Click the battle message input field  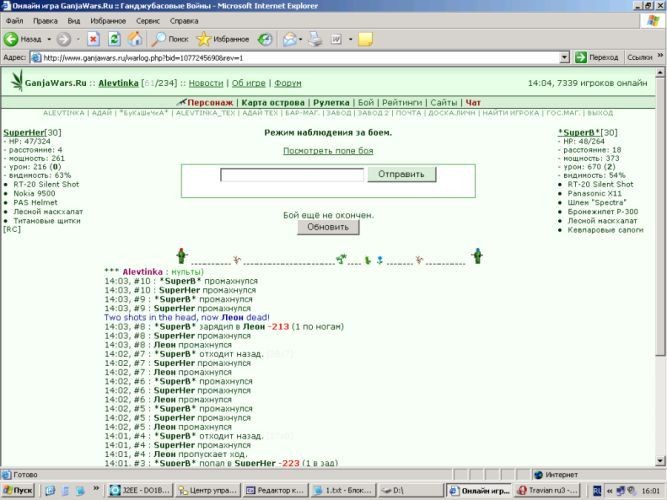(x=292, y=174)
